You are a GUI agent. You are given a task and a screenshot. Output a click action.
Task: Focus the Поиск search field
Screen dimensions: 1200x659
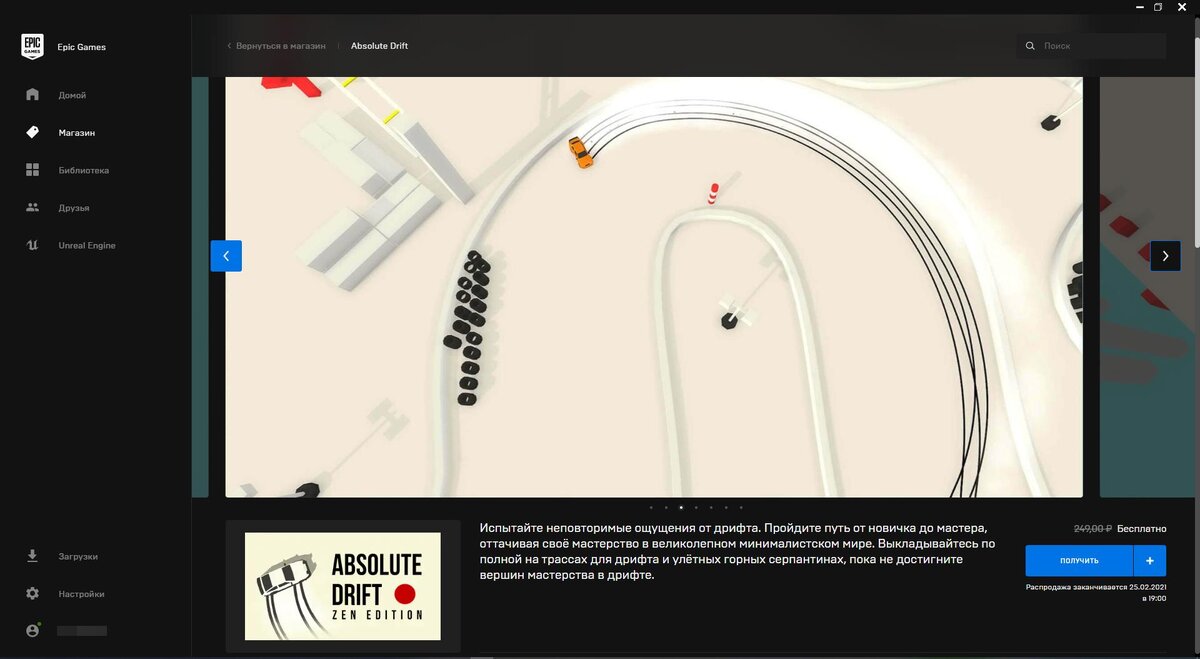(1091, 46)
